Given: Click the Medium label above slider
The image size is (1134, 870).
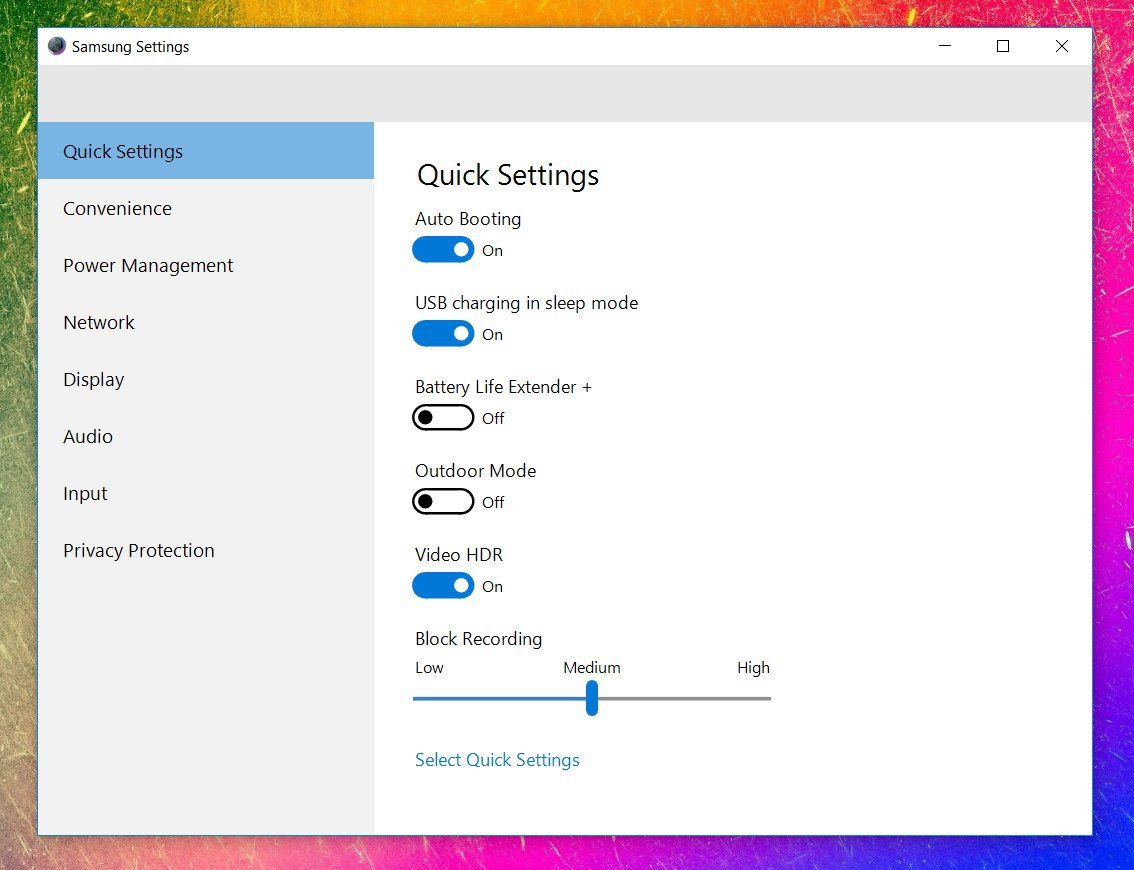Looking at the screenshot, I should click(x=592, y=668).
